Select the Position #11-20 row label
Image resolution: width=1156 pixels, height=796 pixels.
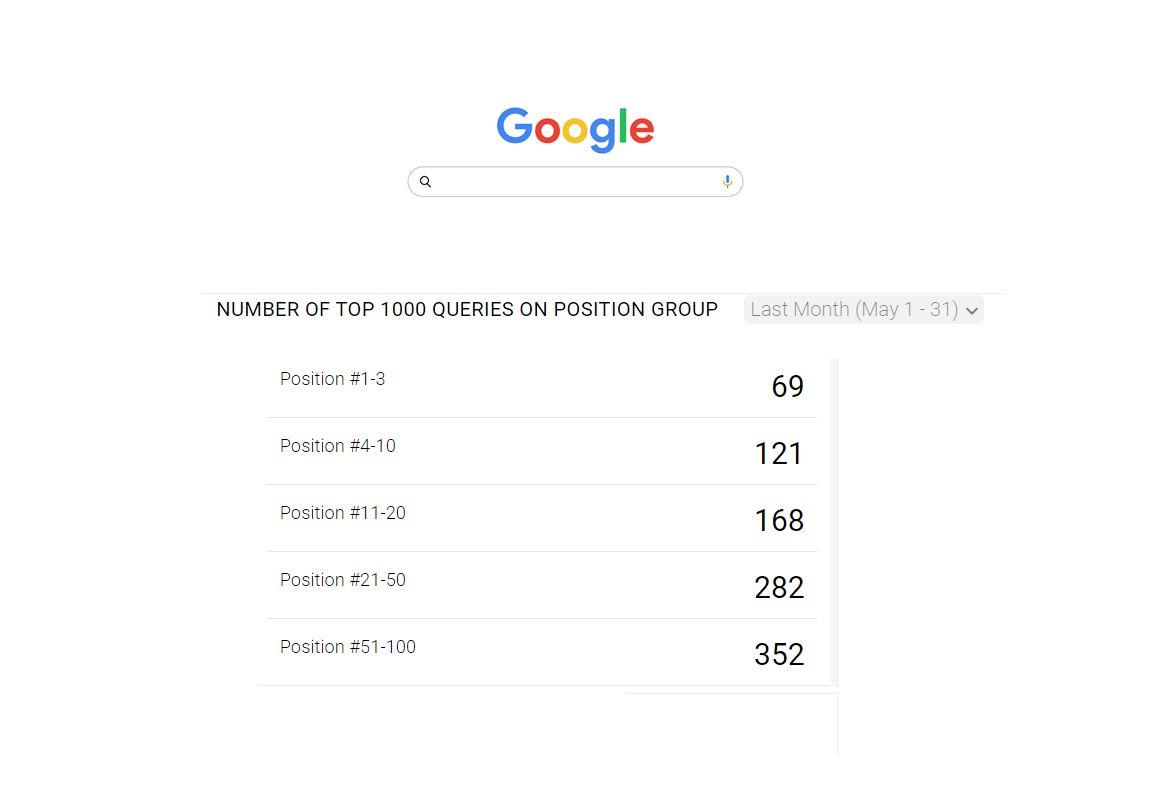click(342, 513)
